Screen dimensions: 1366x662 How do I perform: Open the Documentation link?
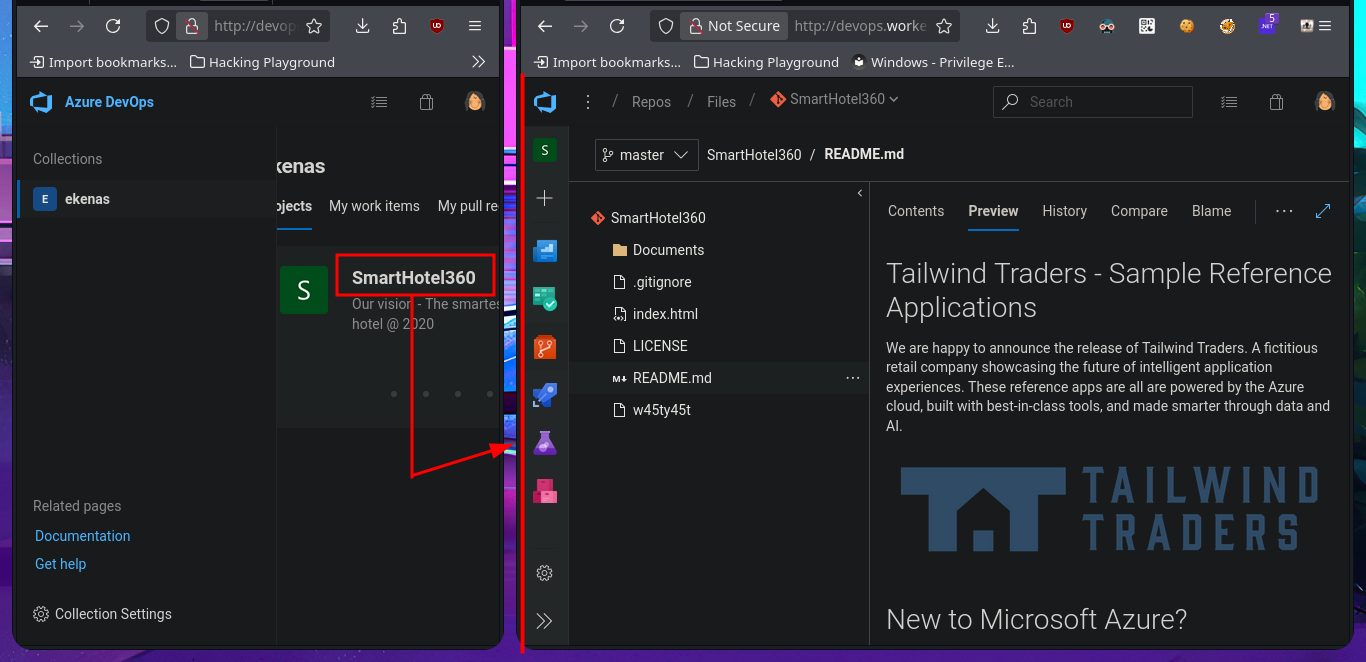click(x=82, y=536)
